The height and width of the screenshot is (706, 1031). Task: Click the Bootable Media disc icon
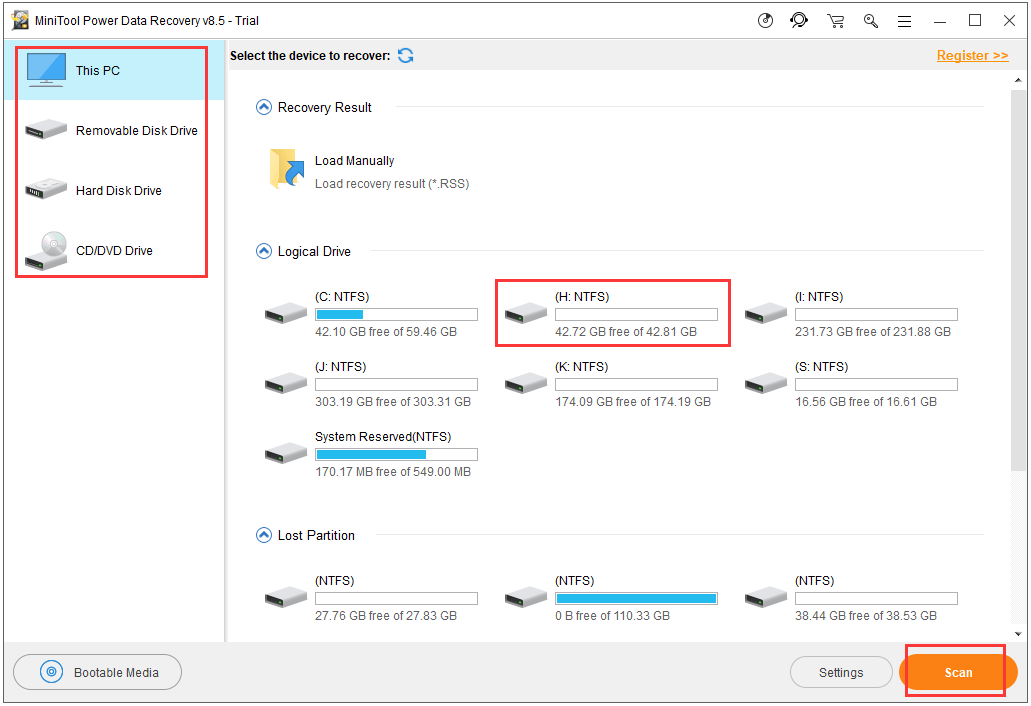(x=50, y=672)
